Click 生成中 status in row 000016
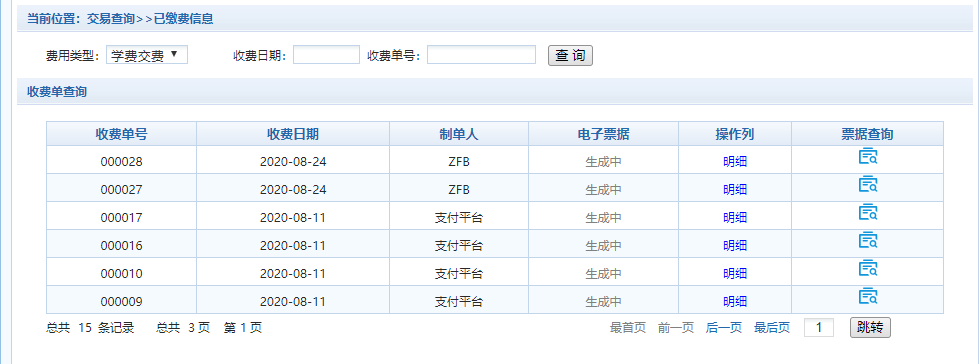 tap(603, 246)
